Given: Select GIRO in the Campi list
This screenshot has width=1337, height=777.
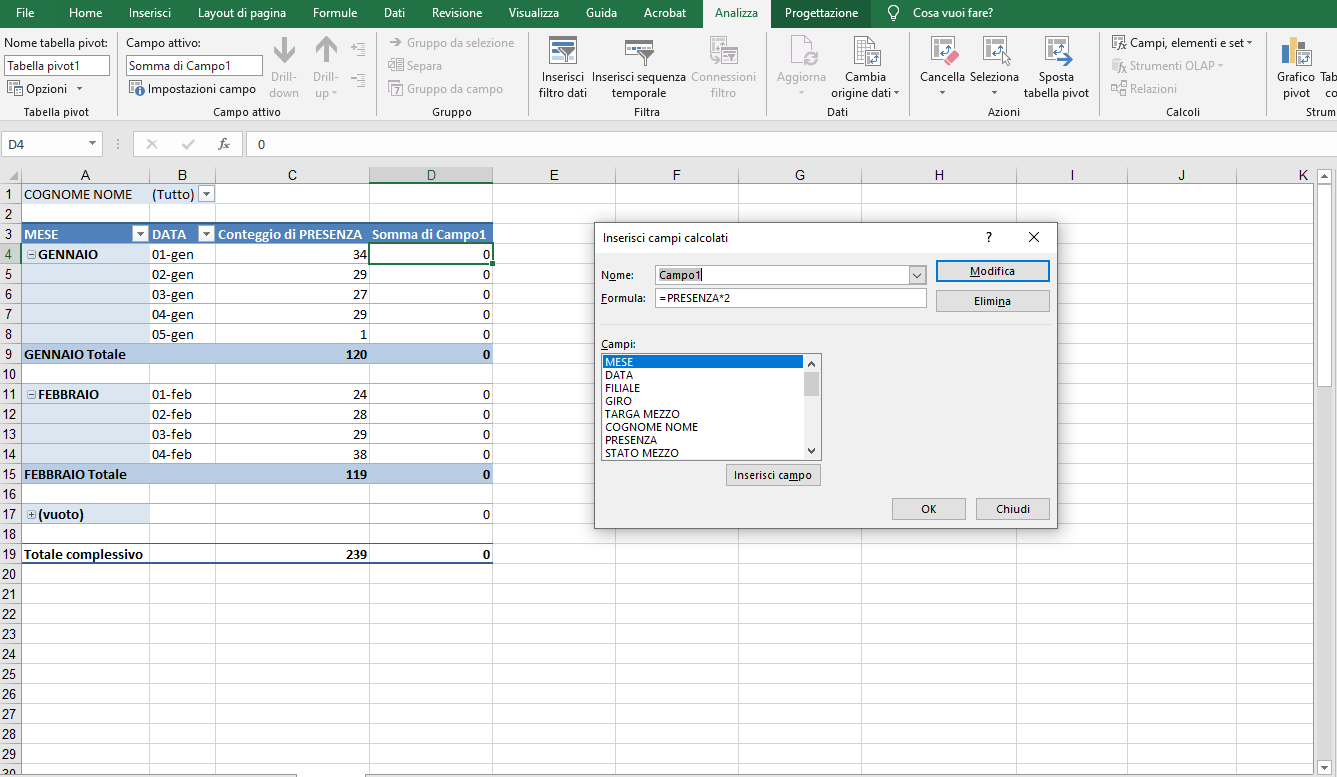Looking at the screenshot, I should tap(703, 401).
